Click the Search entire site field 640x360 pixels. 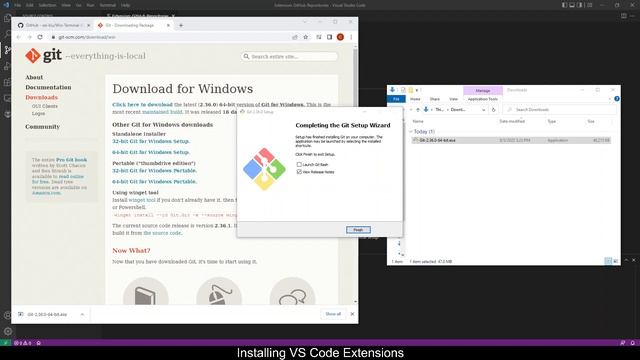(x=289, y=56)
